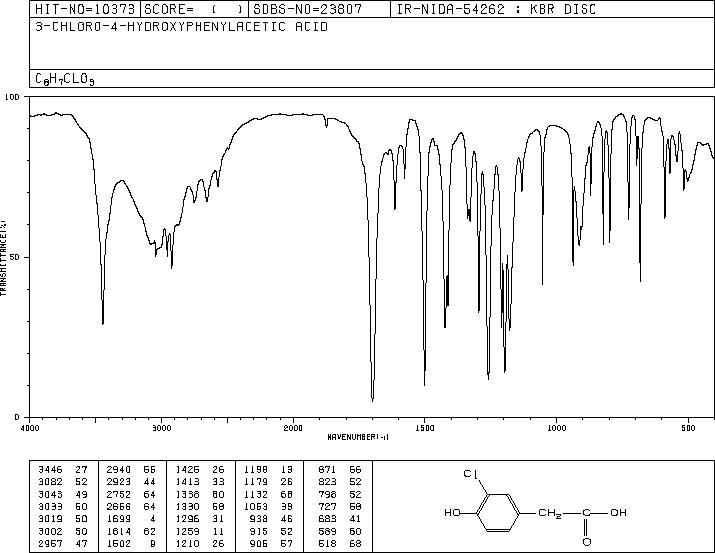The width and height of the screenshot is (715, 553).
Task: Click the 823 peak entry
Action: point(340,482)
